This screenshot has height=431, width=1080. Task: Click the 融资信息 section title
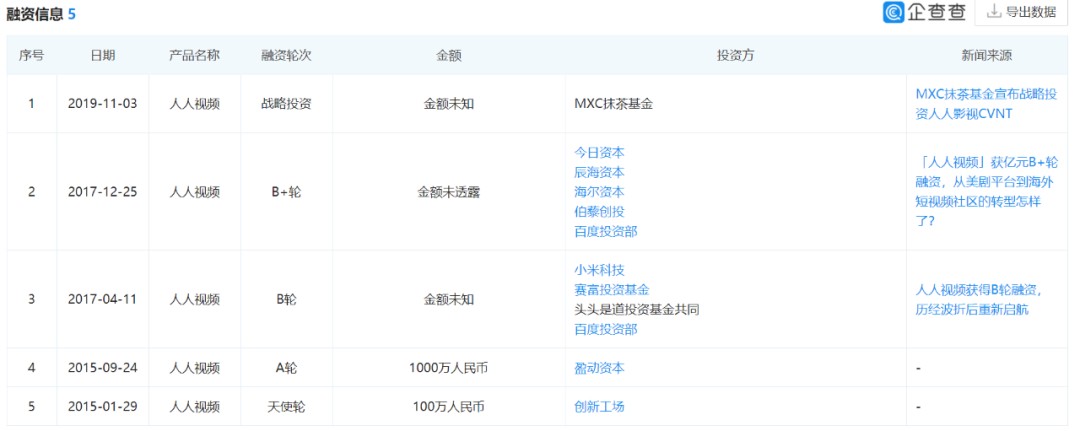(35, 14)
